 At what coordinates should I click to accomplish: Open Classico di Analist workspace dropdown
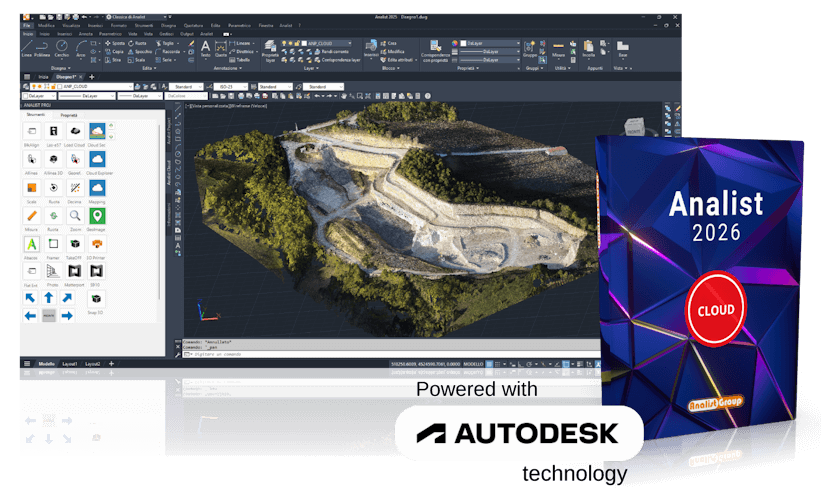[x=137, y=17]
